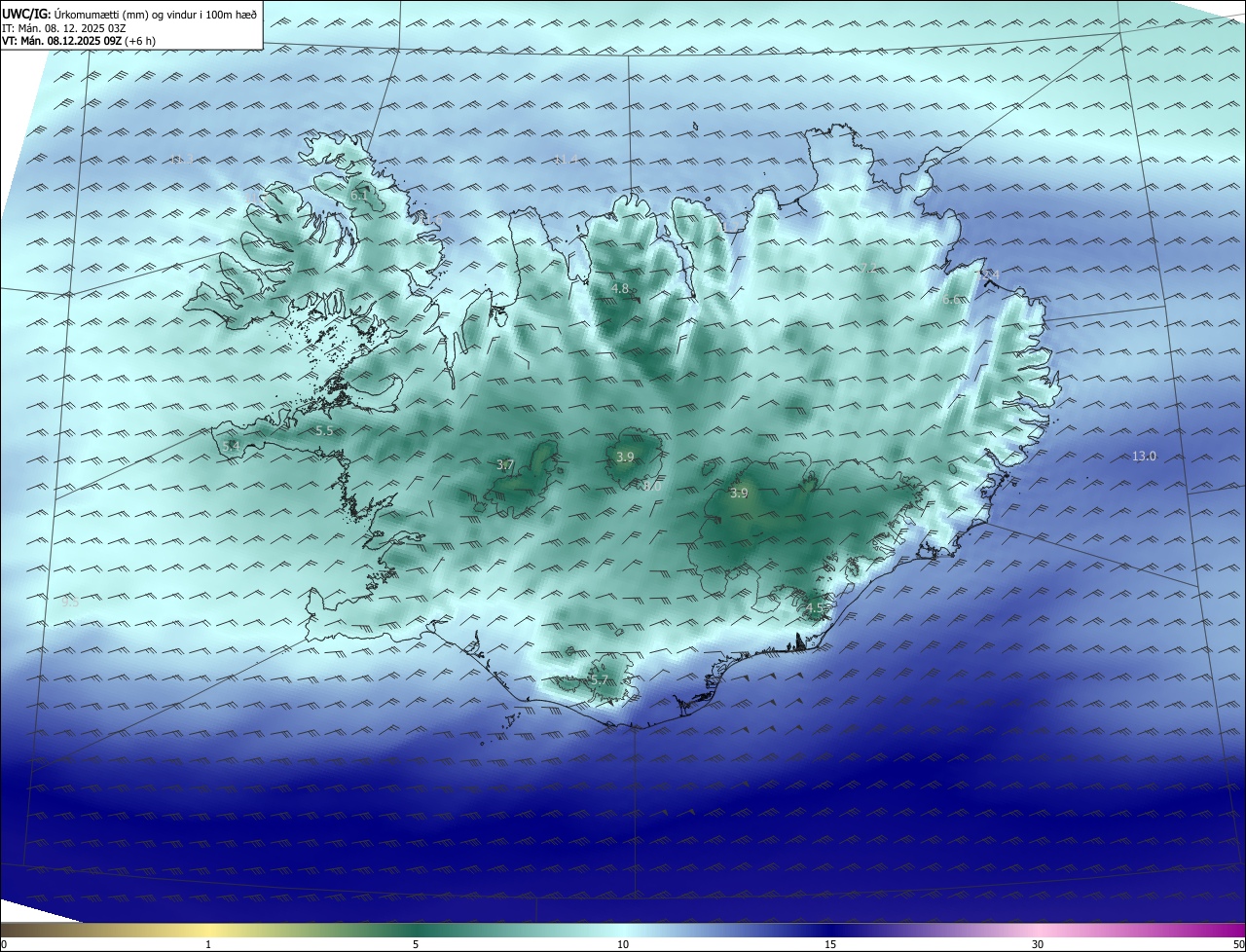The width and height of the screenshot is (1246, 952).
Task: Click the 5.5 value on the western peninsula
Action: tap(324, 430)
